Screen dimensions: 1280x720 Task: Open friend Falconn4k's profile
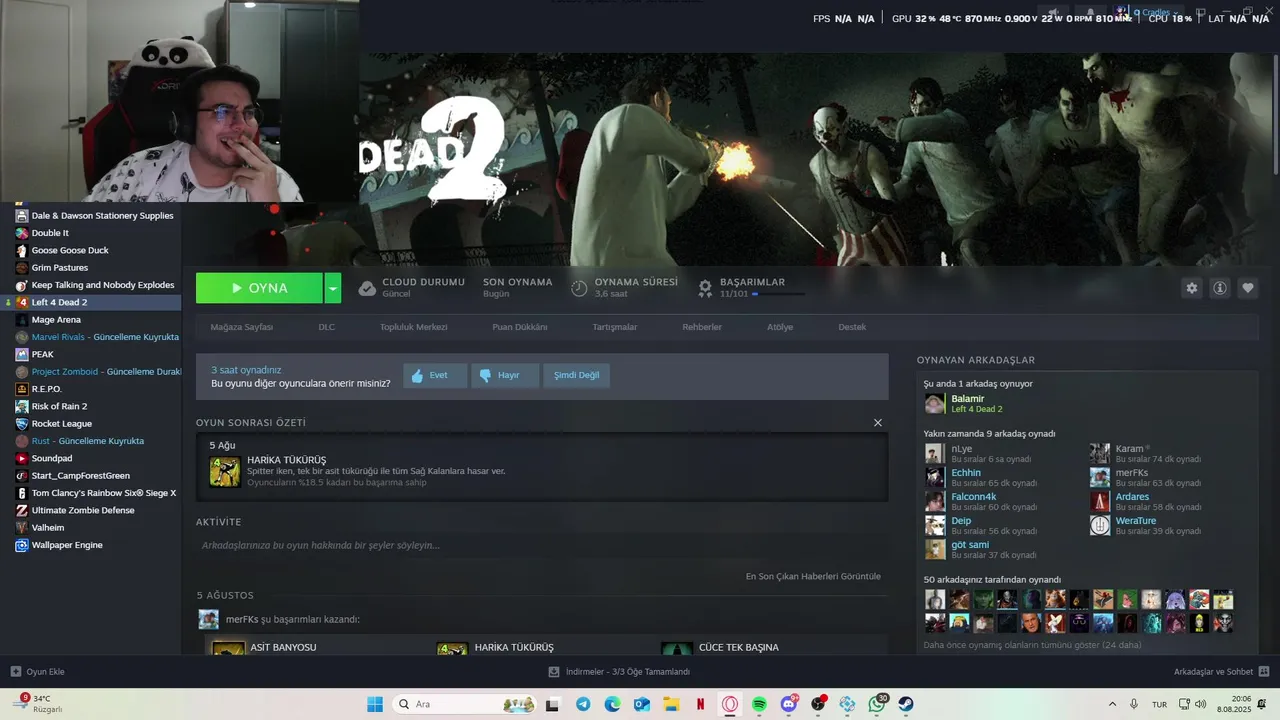tap(974, 497)
